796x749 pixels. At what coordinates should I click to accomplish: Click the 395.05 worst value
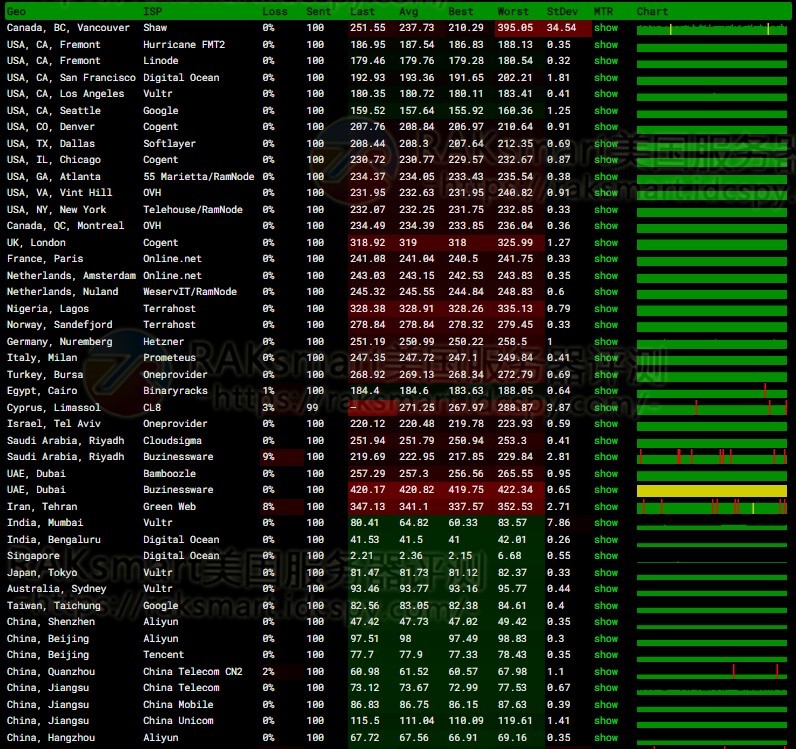[515, 28]
